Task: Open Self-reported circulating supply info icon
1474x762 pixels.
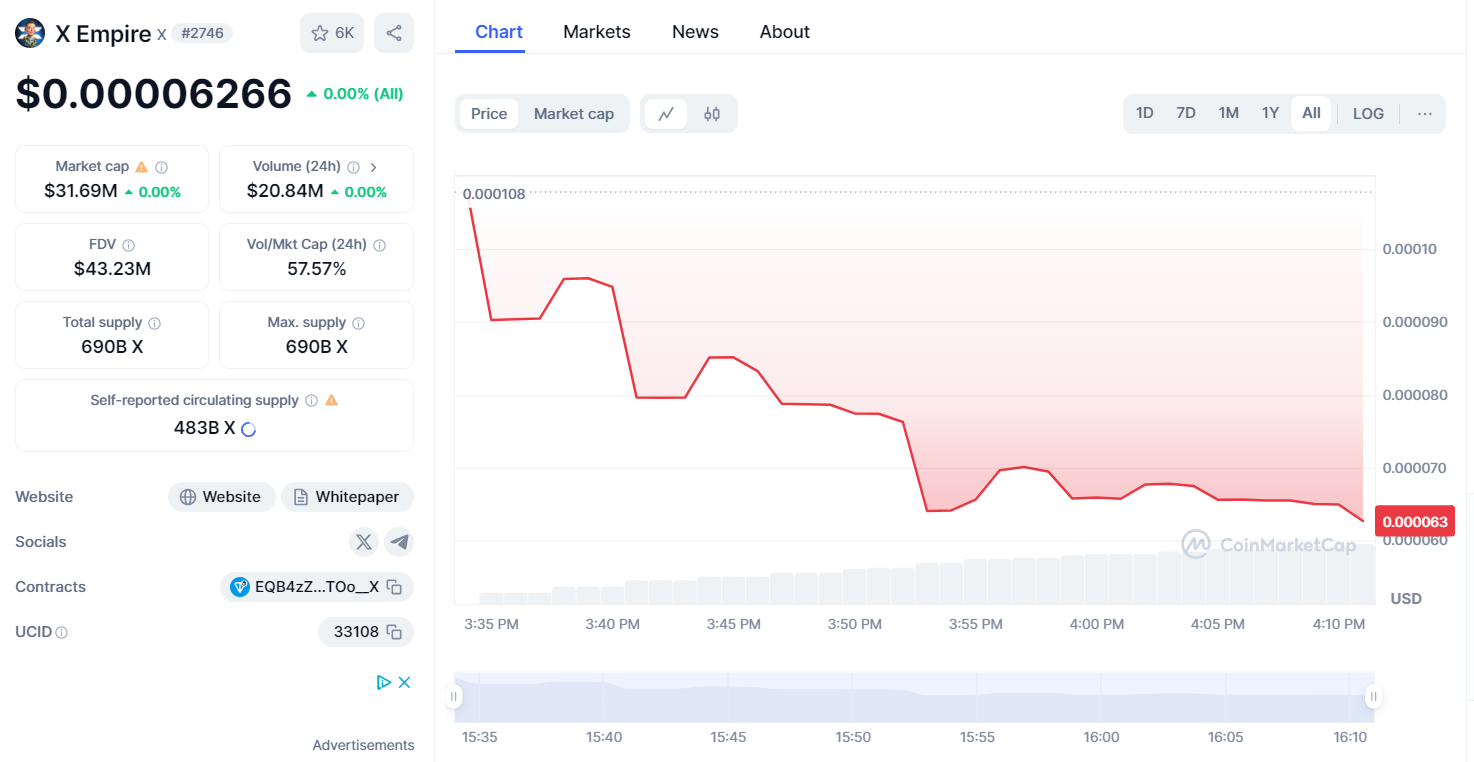Action: pos(311,401)
